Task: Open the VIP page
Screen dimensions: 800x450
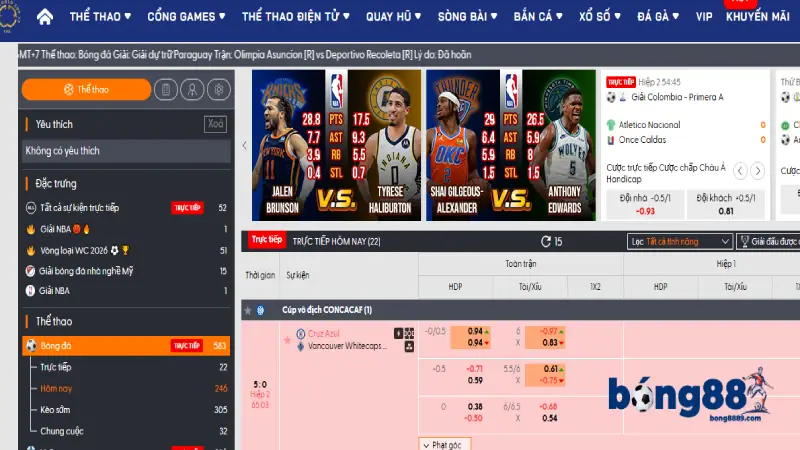Action: point(704,17)
